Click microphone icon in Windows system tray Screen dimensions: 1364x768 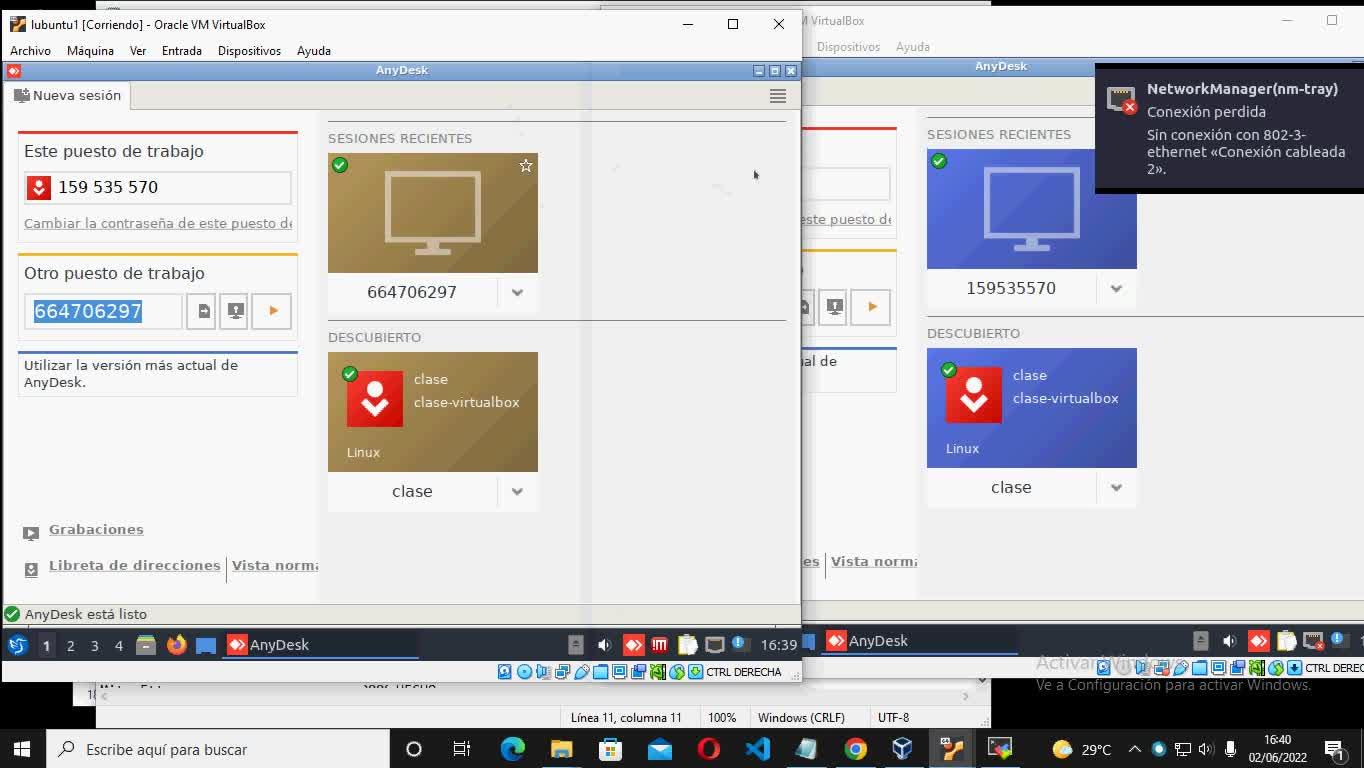(1230, 749)
